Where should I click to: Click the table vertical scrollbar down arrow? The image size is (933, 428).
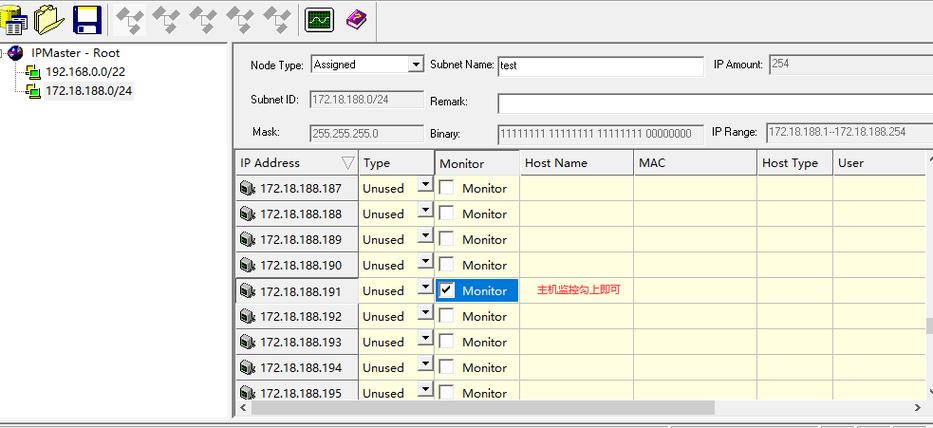[929, 392]
